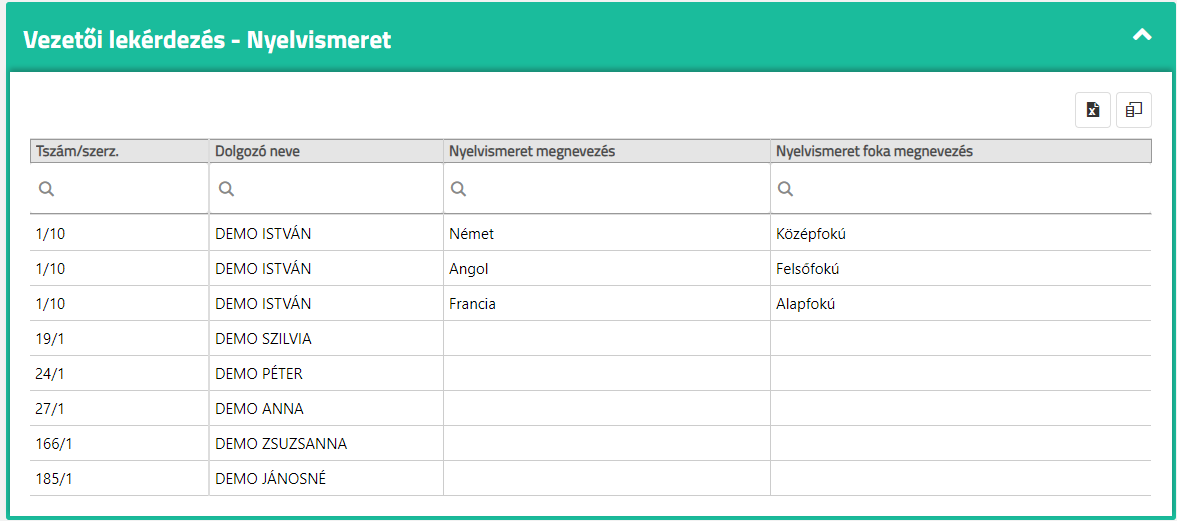Click search icon in Nyelvismeret megnevezés filter
The image size is (1177, 521).
point(458,188)
